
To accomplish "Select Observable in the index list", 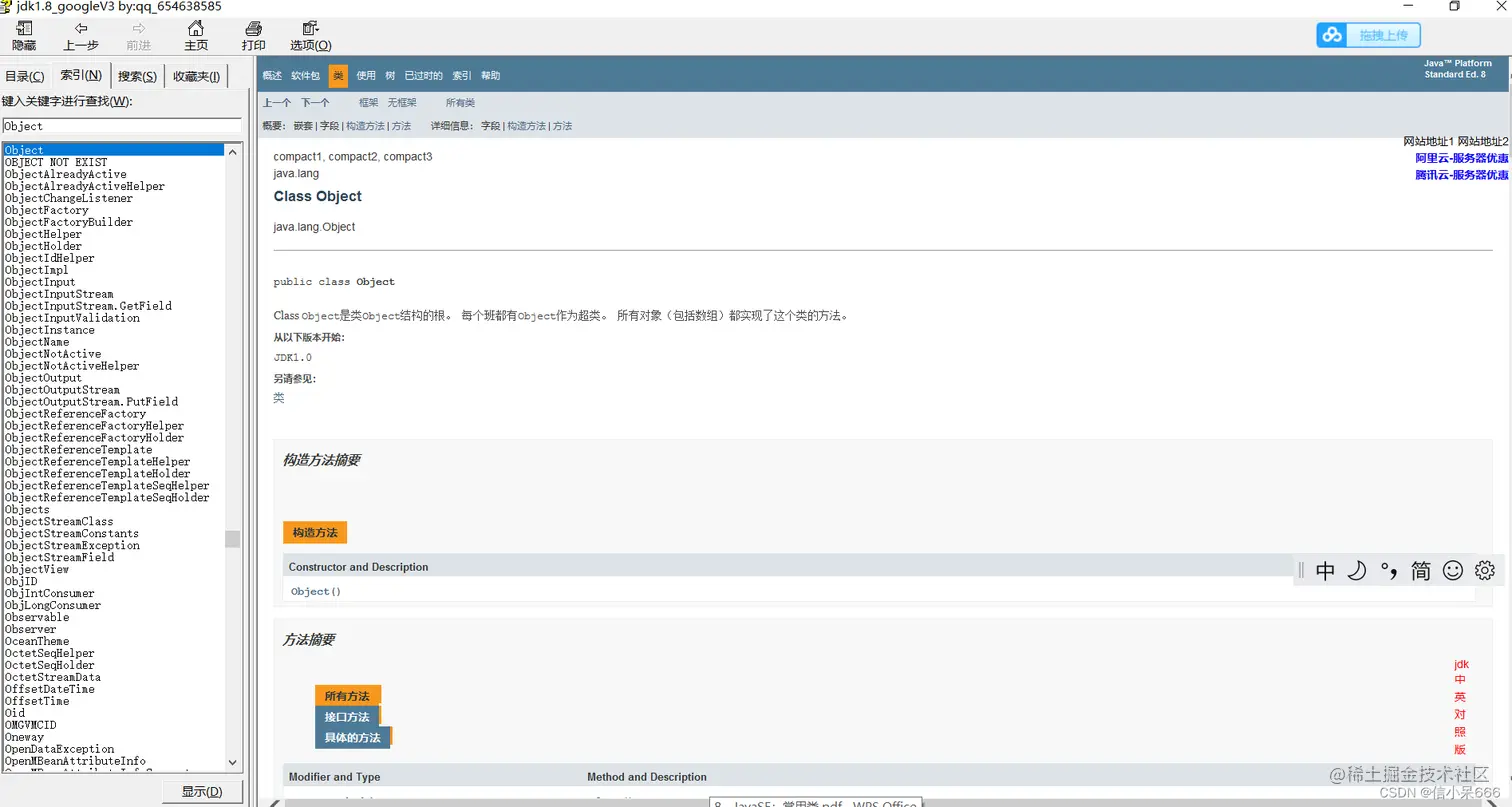I will point(37,618).
